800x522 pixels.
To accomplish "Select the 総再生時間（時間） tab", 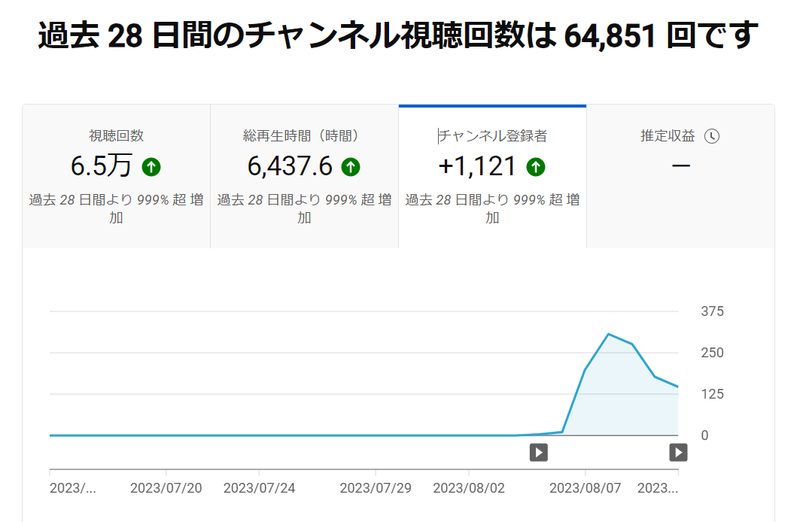I will pyautogui.click(x=305, y=177).
